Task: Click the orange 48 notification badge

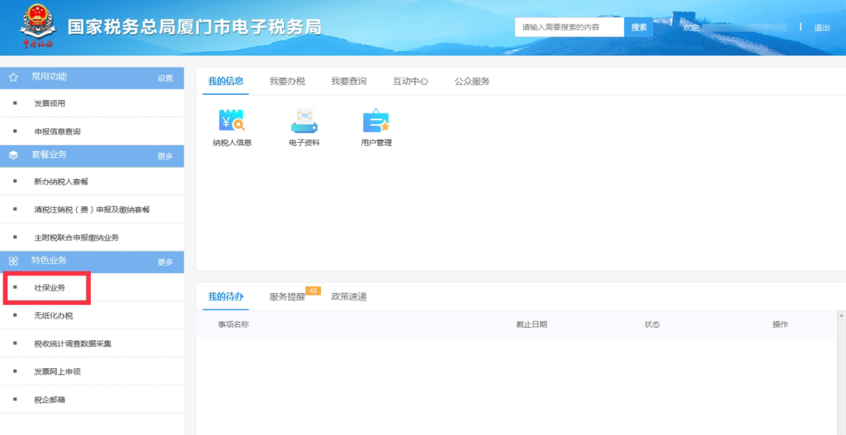Action: (313, 290)
